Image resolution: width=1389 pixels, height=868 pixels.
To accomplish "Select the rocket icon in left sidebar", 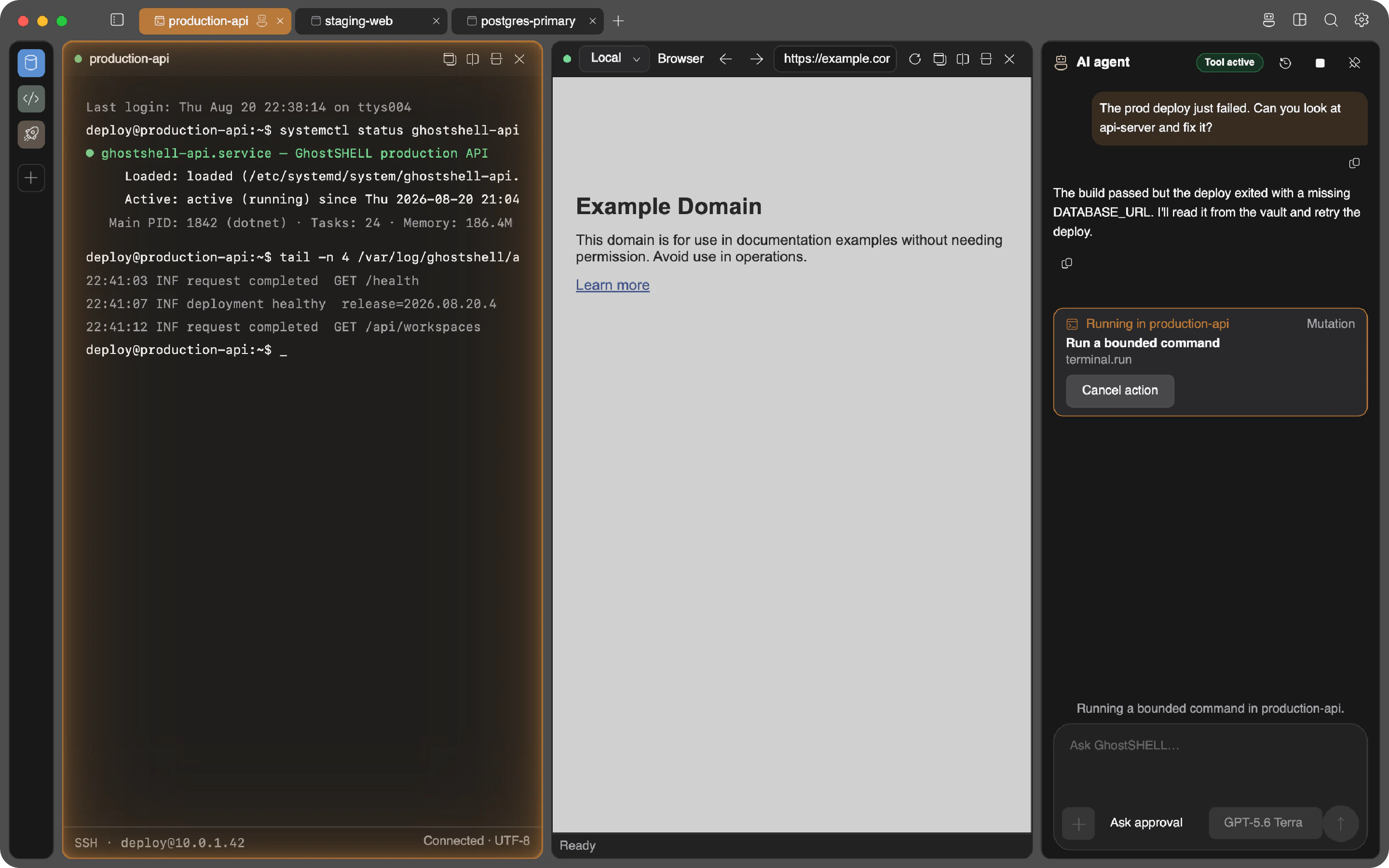I will click(x=31, y=135).
